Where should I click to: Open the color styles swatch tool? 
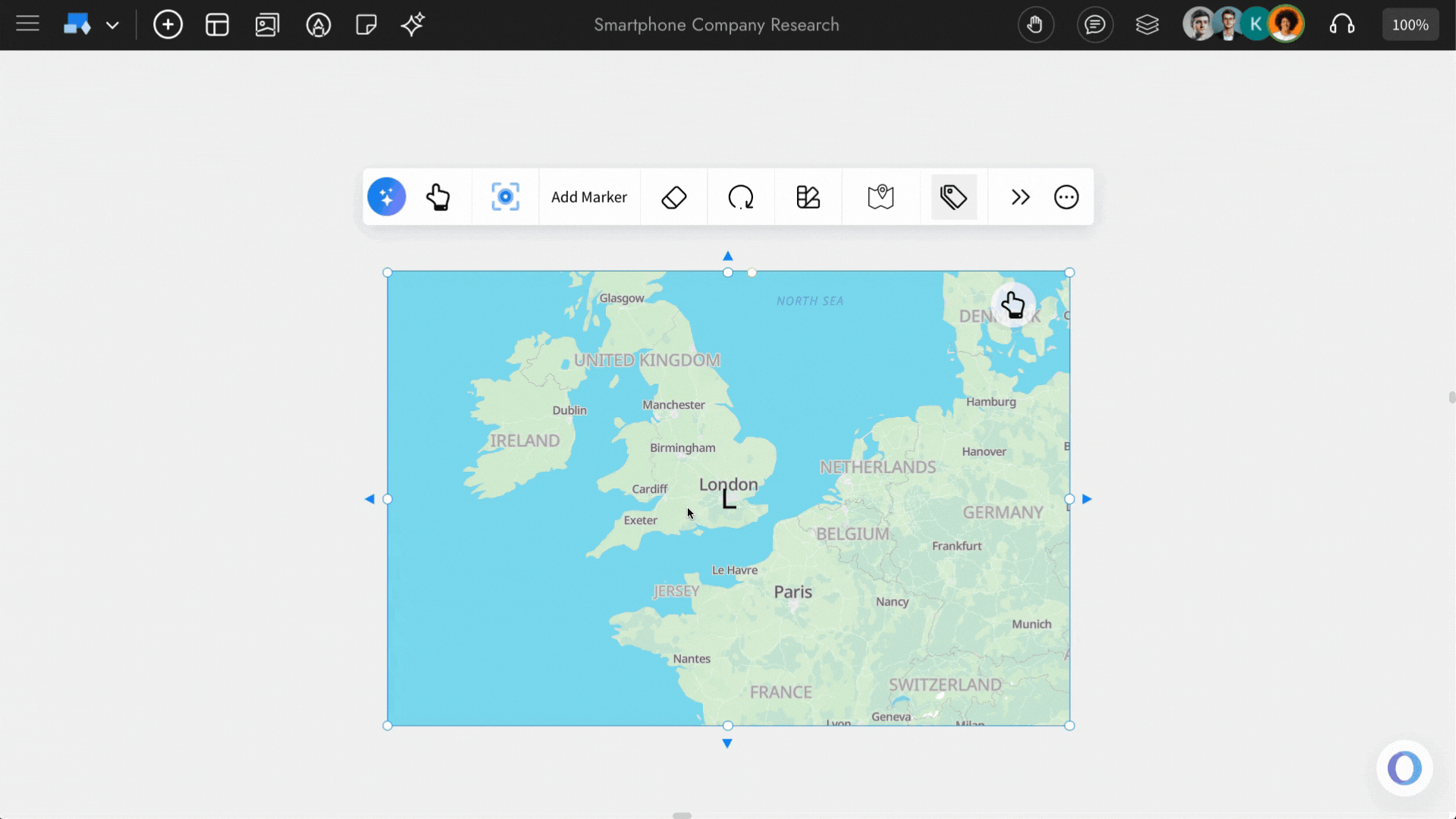click(x=808, y=196)
